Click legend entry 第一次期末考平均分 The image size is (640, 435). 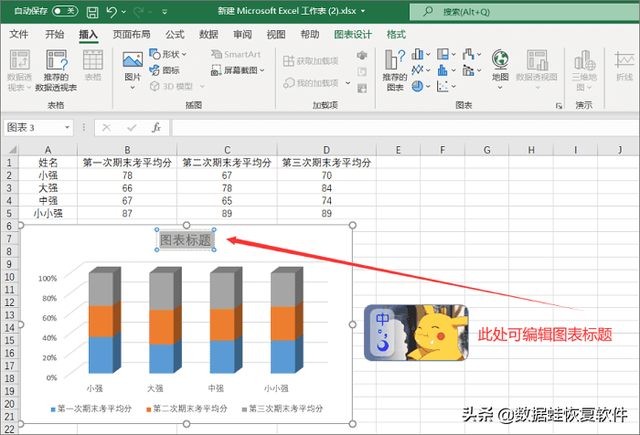pos(91,408)
